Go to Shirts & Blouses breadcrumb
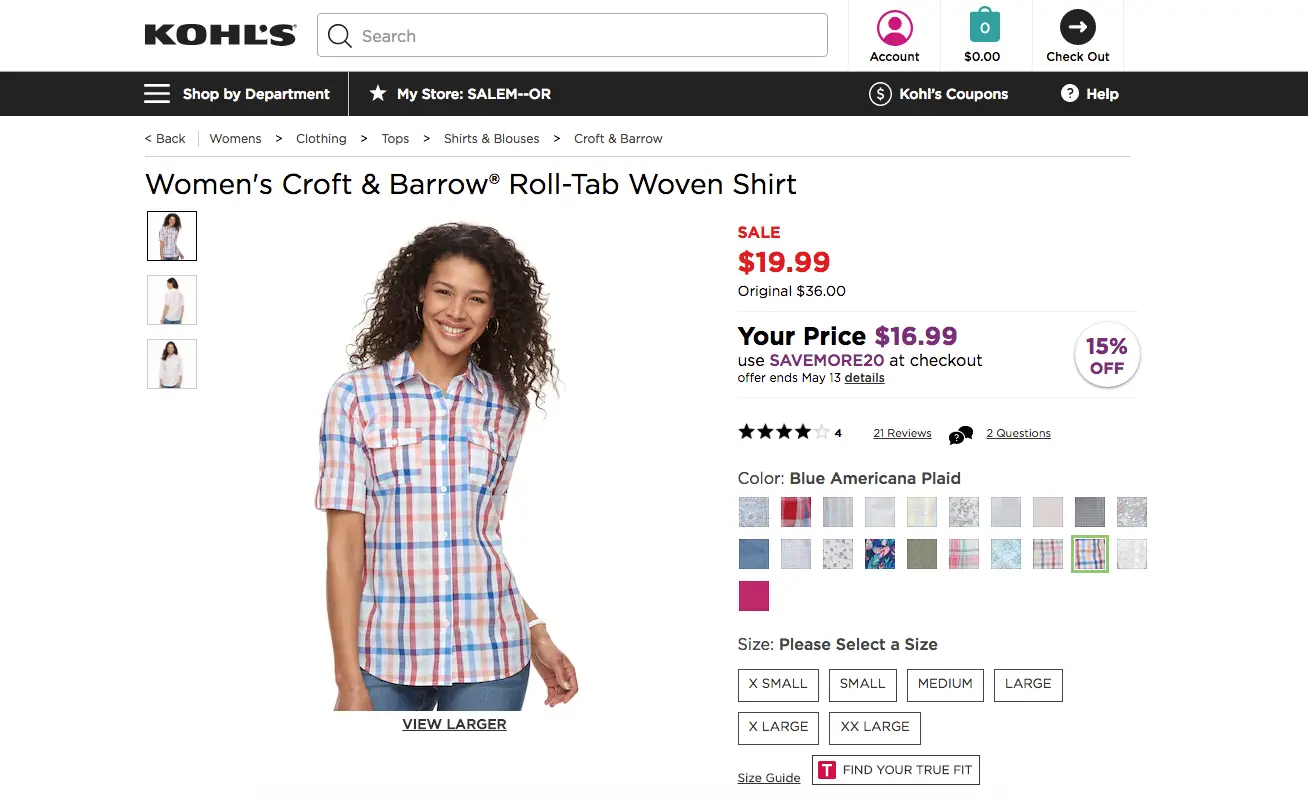Image resolution: width=1308 pixels, height=798 pixels. pos(491,139)
